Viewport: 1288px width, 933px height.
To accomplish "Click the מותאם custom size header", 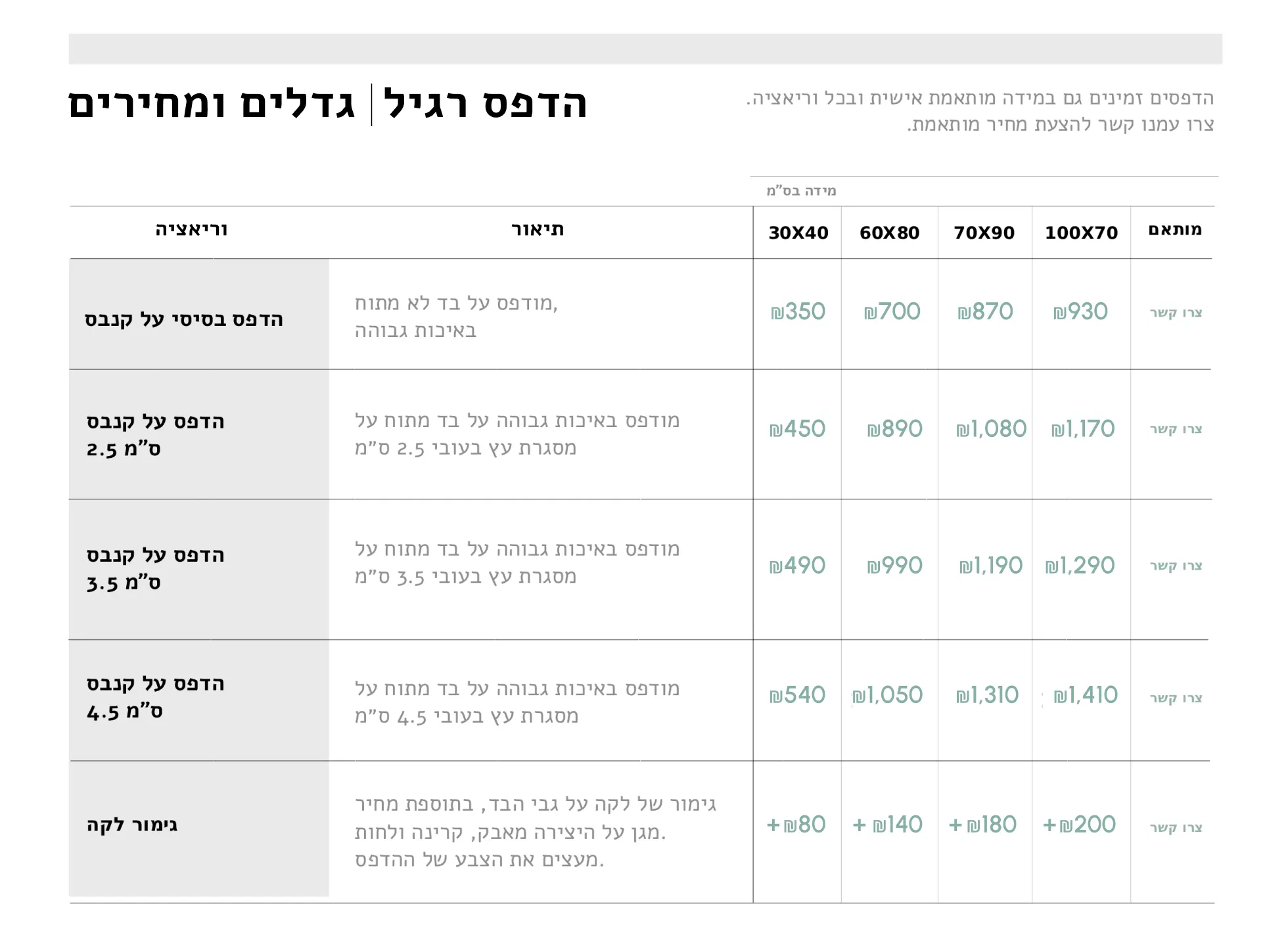I will [x=1175, y=229].
